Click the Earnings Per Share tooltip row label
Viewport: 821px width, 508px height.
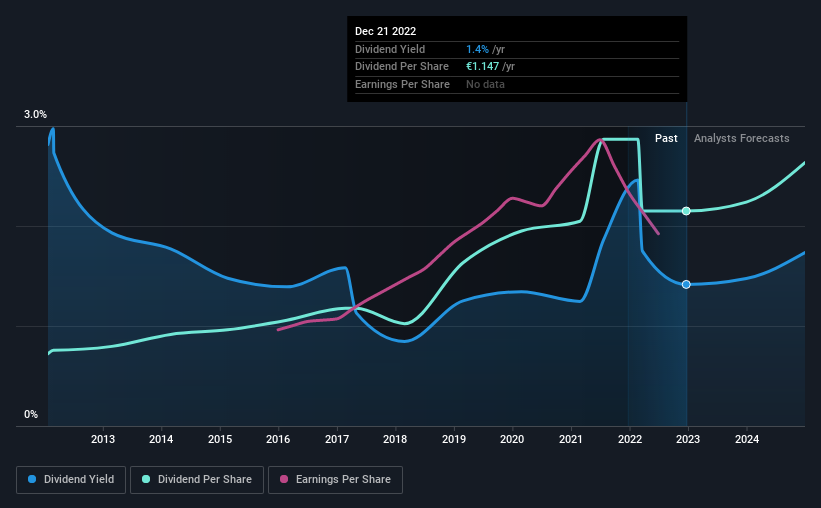pyautogui.click(x=402, y=84)
